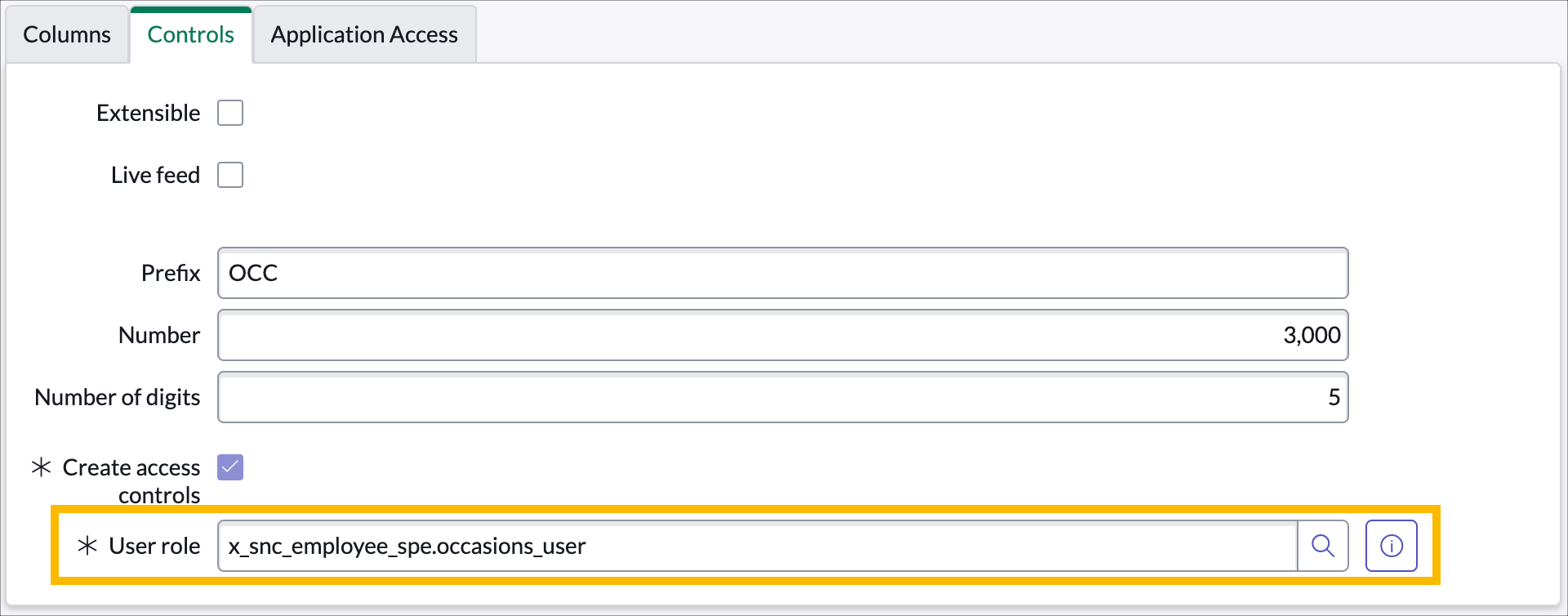The width and height of the screenshot is (1568, 616).
Task: Click the mandatory asterisk beside Create access controls
Action: click(41, 467)
